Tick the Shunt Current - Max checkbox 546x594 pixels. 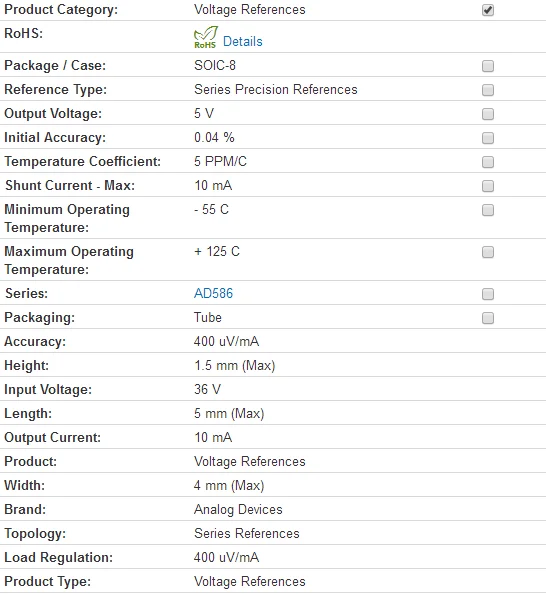coord(488,186)
